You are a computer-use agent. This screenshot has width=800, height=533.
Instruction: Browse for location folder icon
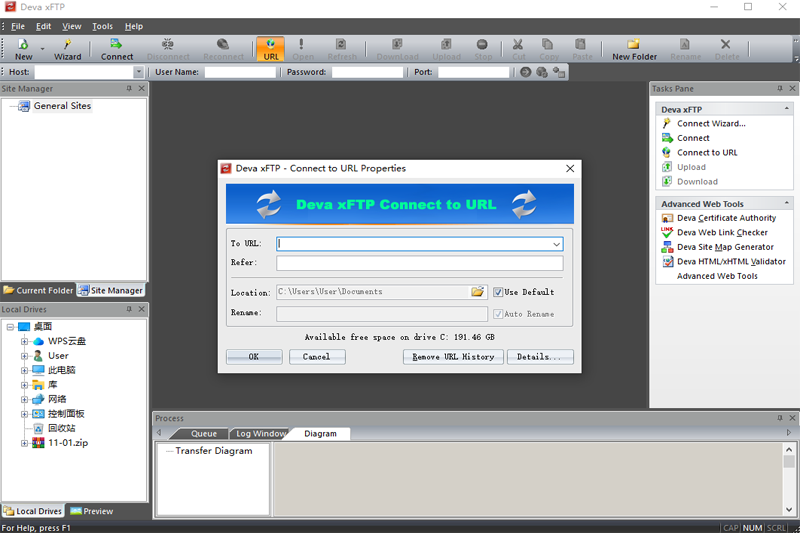478,292
